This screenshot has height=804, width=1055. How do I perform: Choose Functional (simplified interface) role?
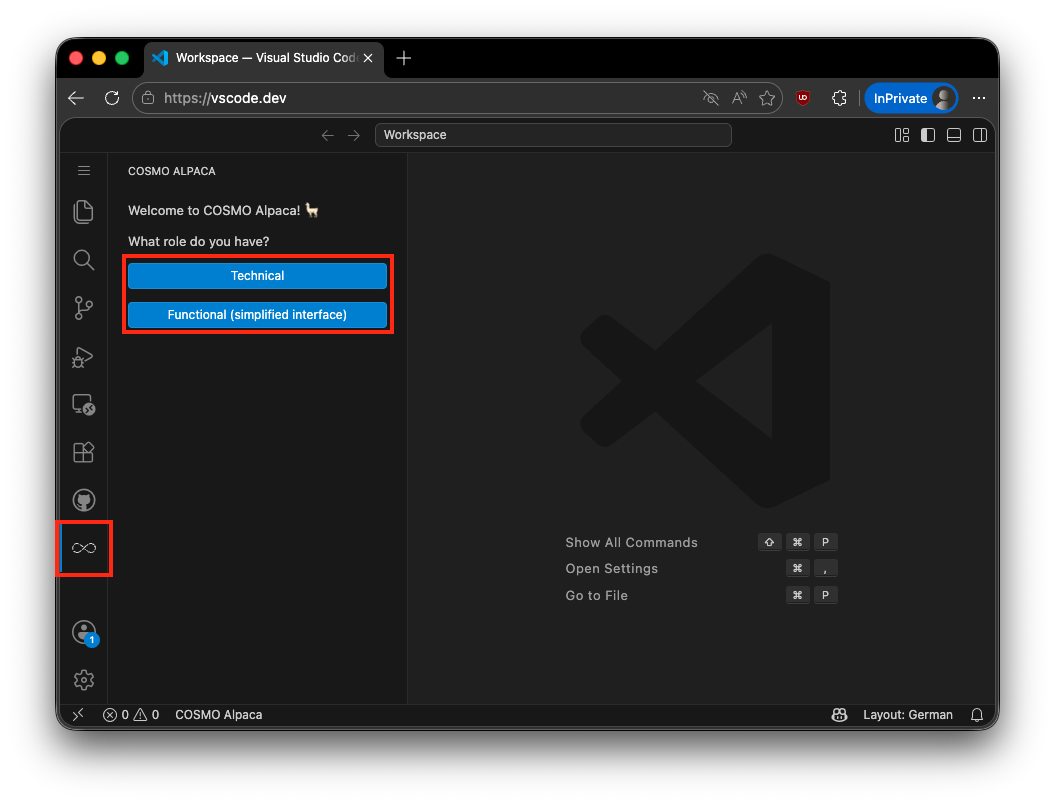pos(257,315)
